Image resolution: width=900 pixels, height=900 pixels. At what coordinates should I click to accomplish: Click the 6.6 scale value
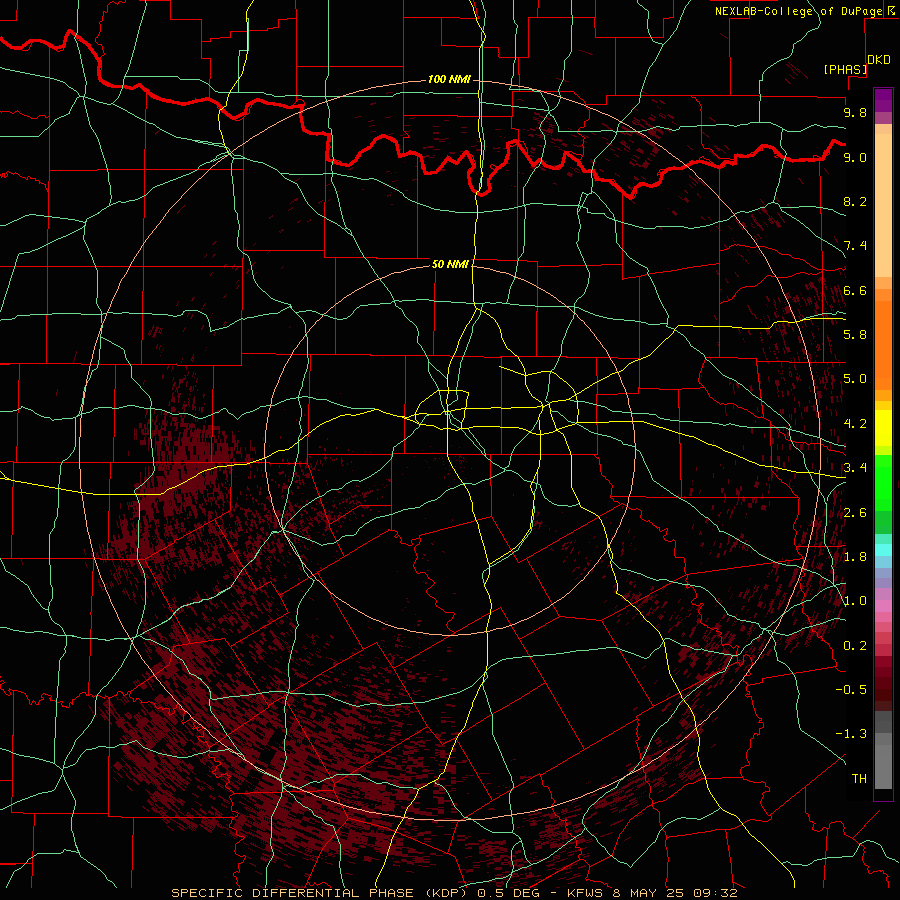point(855,290)
